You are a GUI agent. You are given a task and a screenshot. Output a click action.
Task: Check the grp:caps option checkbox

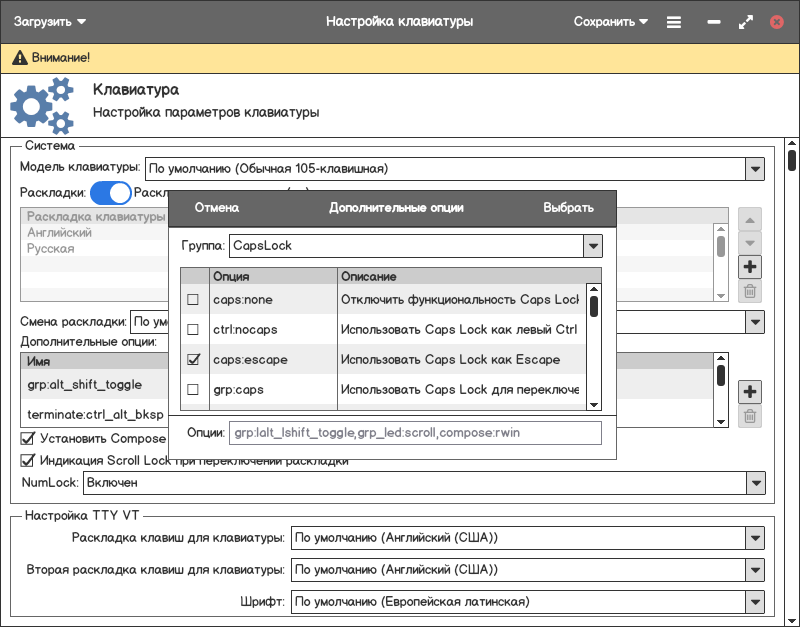coord(193,390)
